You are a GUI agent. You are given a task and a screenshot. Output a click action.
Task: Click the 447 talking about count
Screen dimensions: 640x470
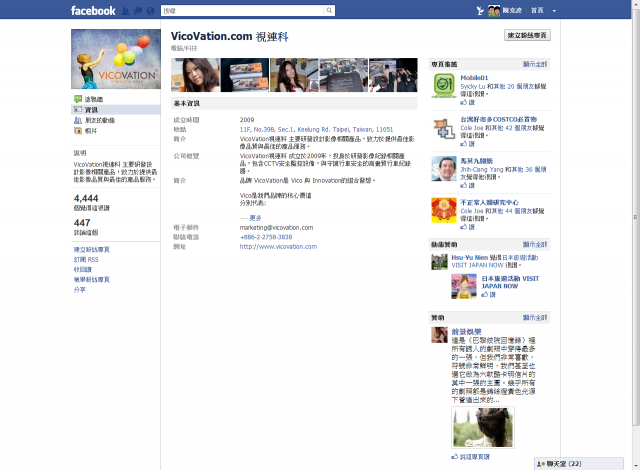click(x=82, y=223)
